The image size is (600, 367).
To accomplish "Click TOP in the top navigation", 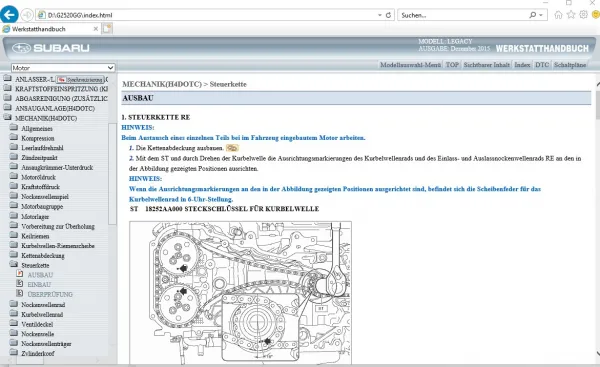I will pos(452,65).
